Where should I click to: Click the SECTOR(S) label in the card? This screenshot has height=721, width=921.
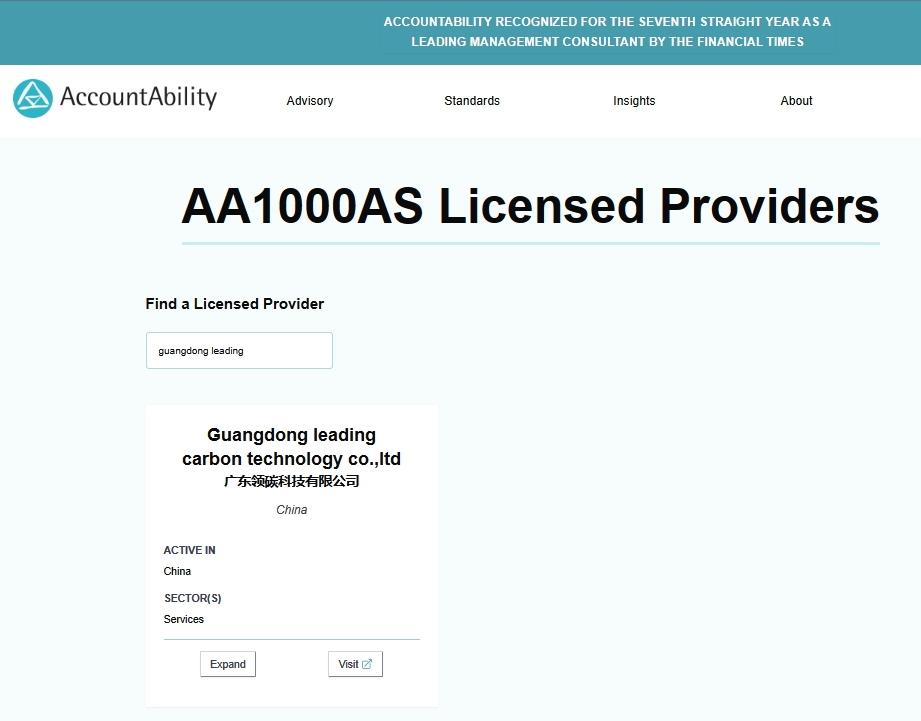[193, 598]
